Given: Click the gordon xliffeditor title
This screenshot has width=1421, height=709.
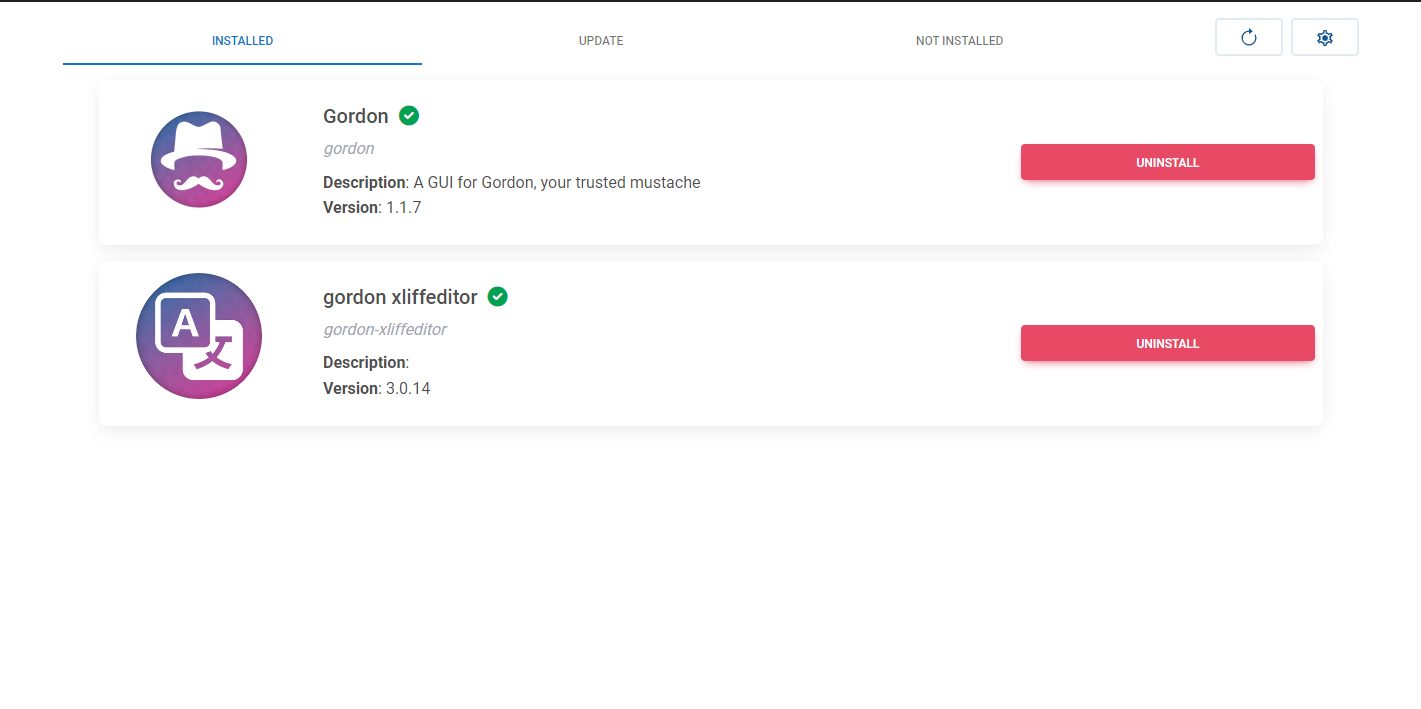Looking at the screenshot, I should click(400, 297).
